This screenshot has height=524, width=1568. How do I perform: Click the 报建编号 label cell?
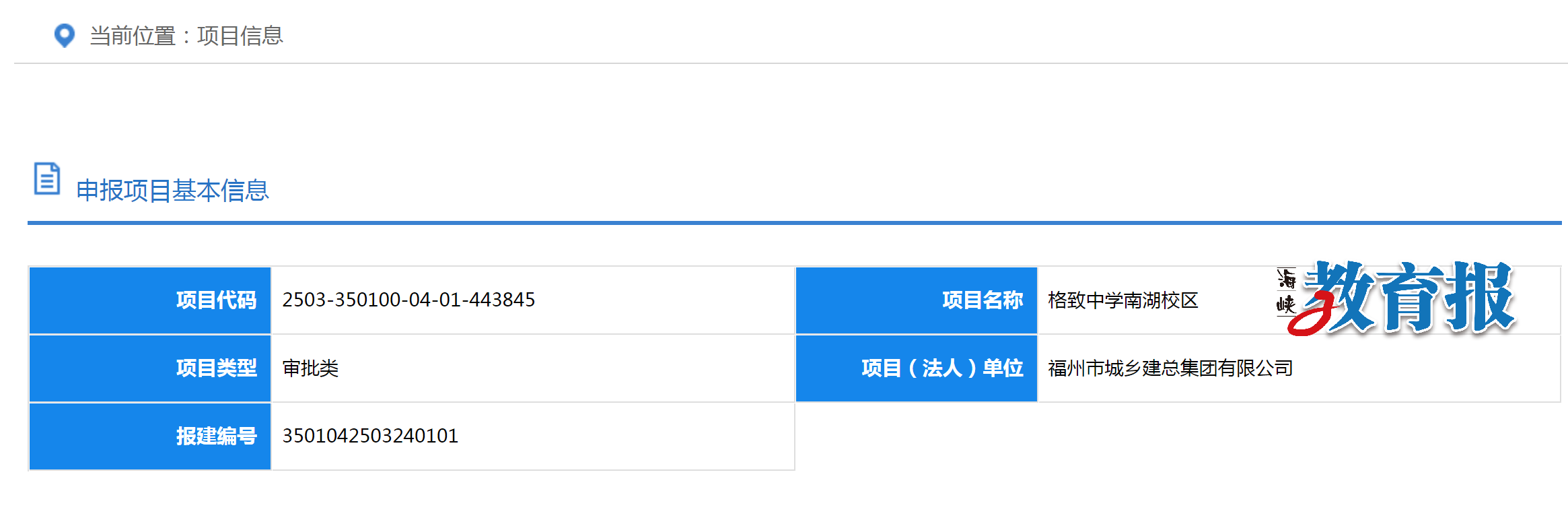[x=150, y=436]
